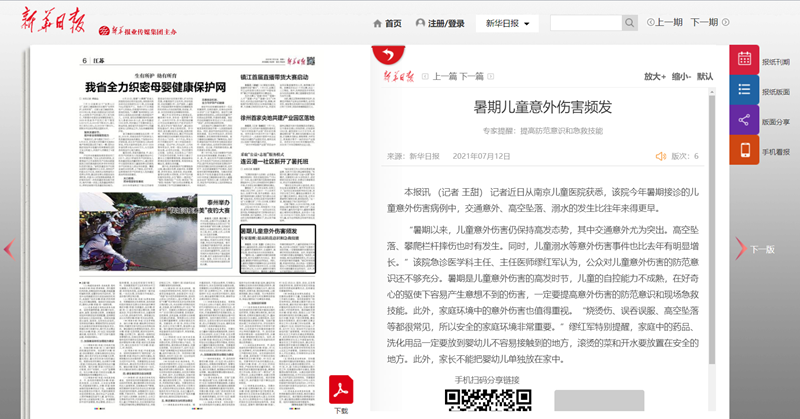This screenshot has width=800, height=419.
Task: Click the red back arrow button
Action: click(388, 54)
